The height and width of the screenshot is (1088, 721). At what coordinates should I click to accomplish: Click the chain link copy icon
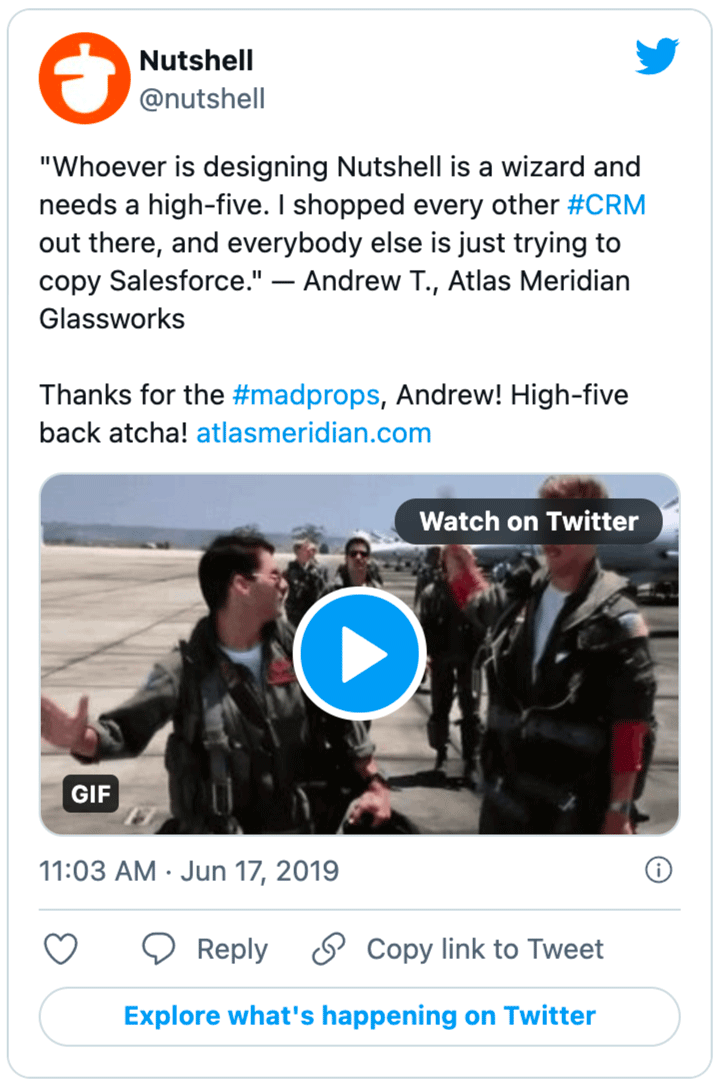click(328, 949)
